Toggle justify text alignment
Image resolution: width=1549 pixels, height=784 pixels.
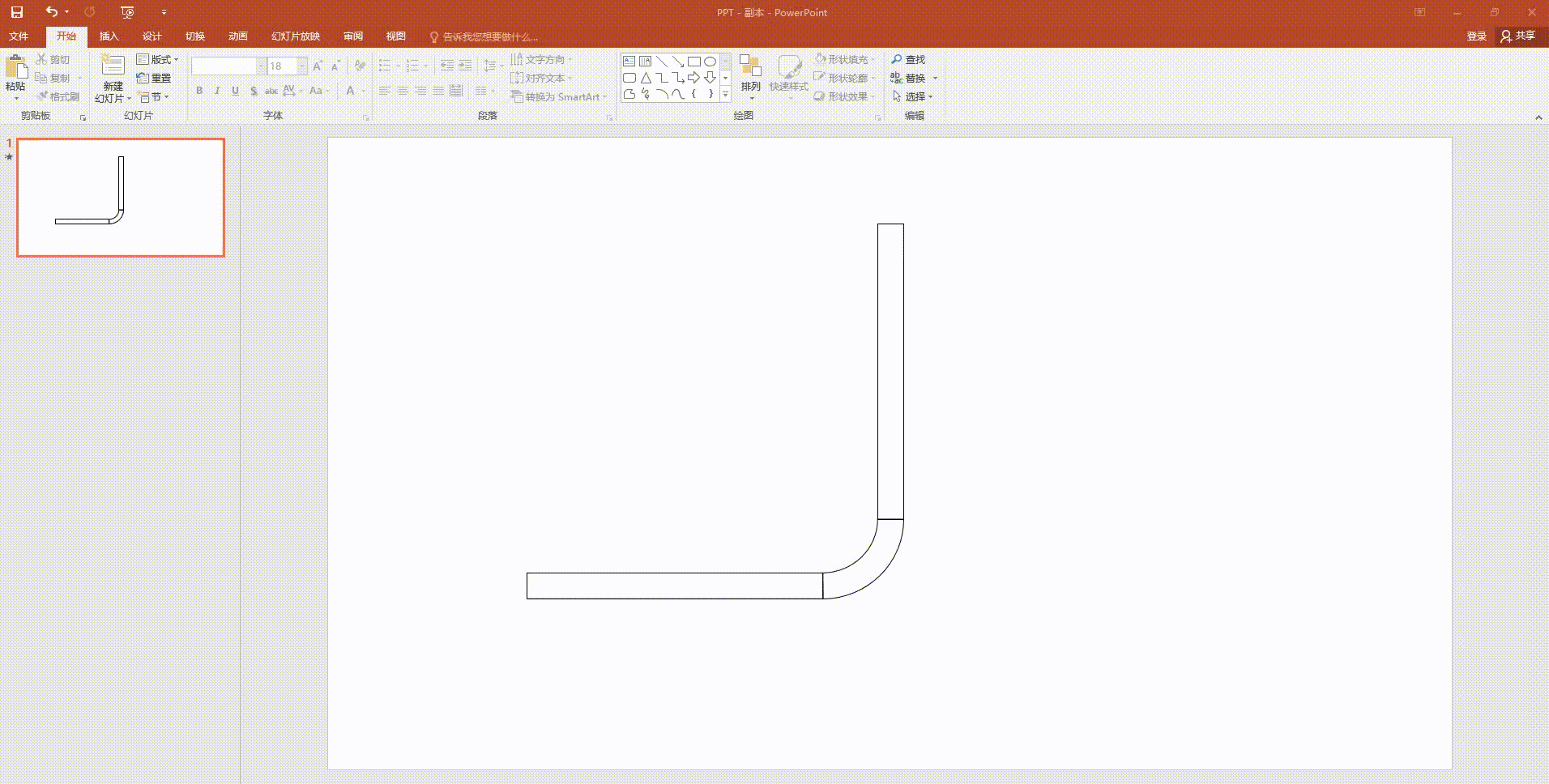tap(438, 91)
